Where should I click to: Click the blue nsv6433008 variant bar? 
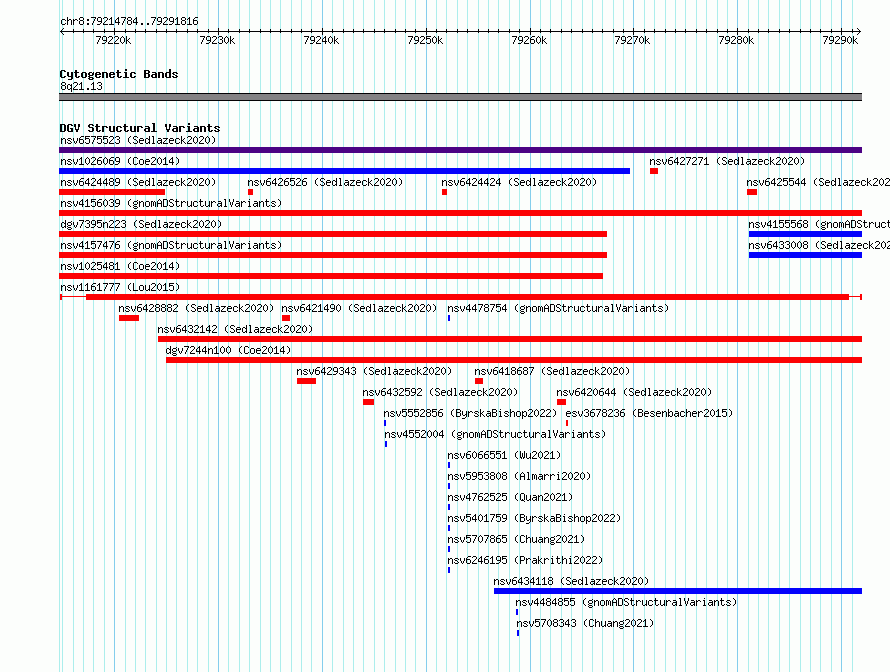click(x=805, y=255)
